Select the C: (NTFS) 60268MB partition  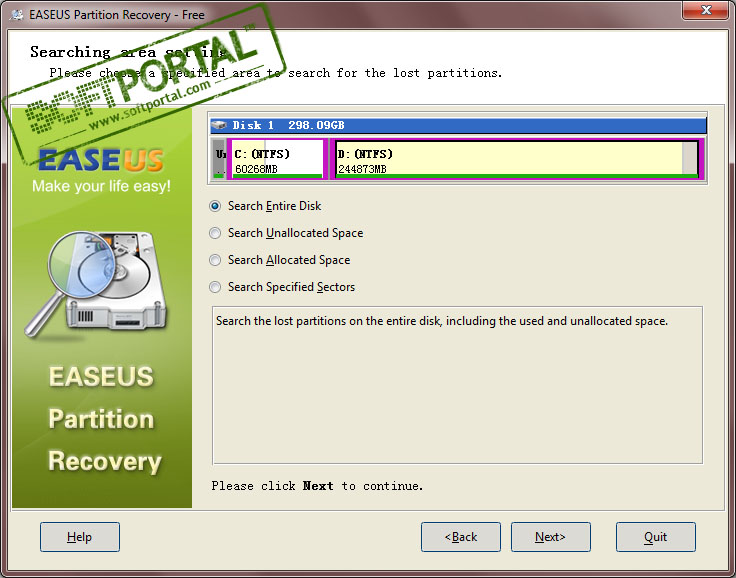click(277, 159)
